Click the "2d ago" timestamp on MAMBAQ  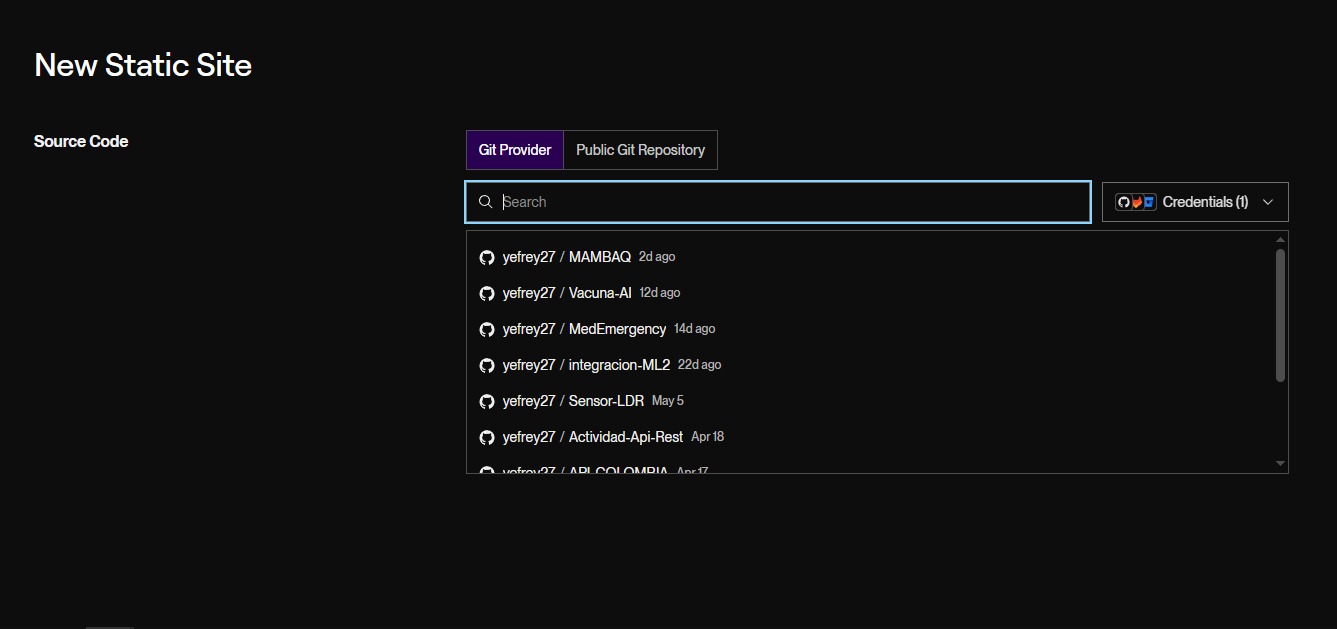click(657, 257)
